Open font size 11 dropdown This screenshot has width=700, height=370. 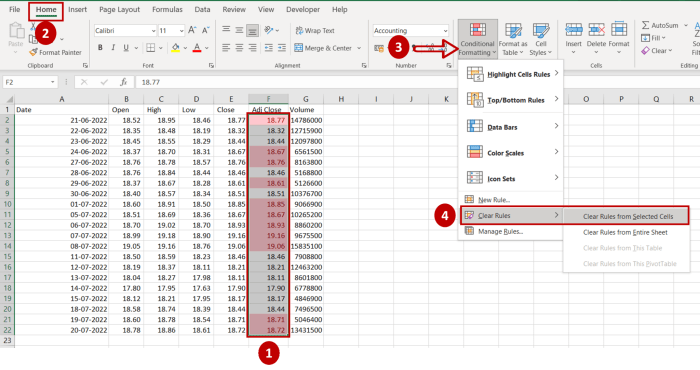(181, 31)
